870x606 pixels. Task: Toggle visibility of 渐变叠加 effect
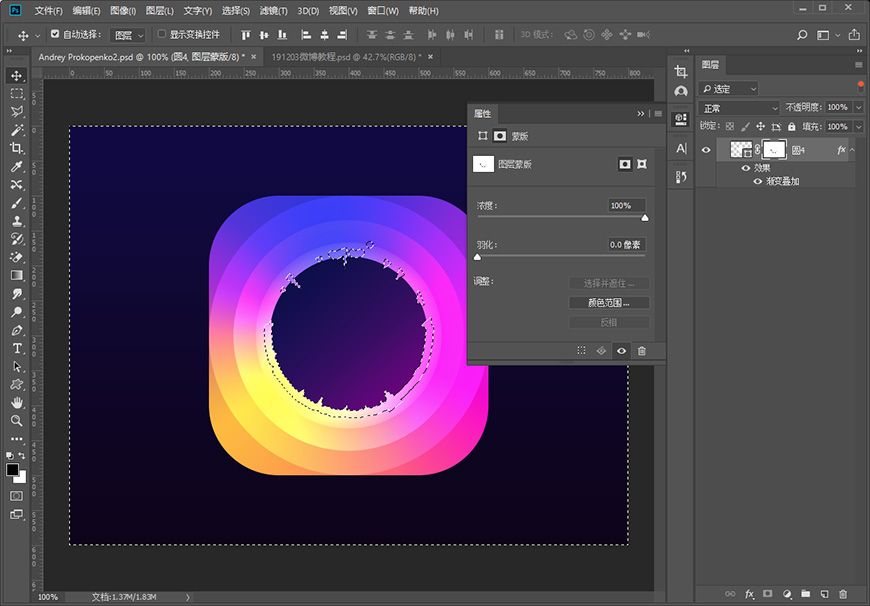click(x=757, y=181)
